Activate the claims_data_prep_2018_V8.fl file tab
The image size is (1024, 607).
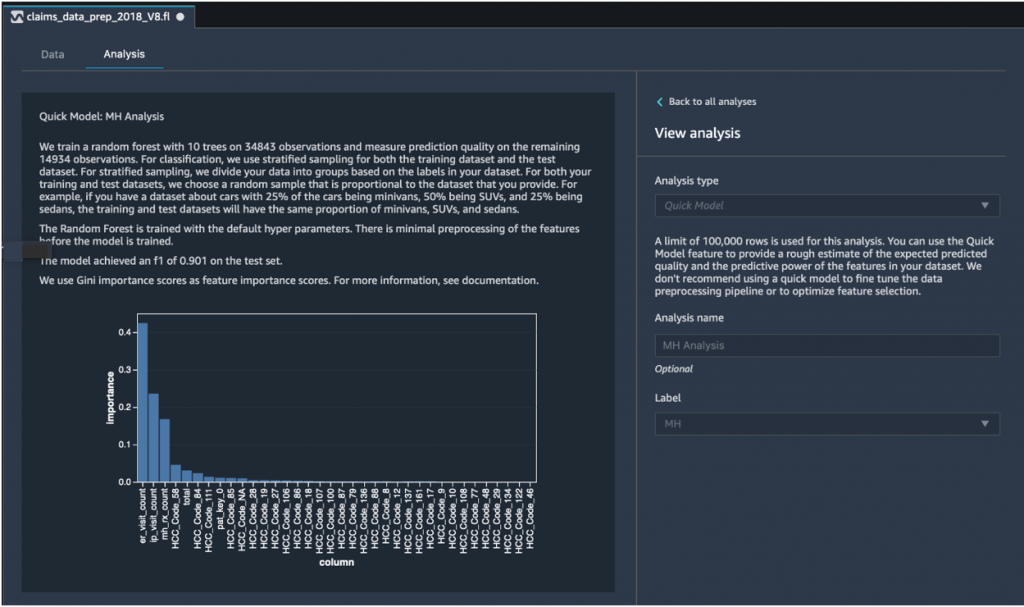tap(98, 17)
